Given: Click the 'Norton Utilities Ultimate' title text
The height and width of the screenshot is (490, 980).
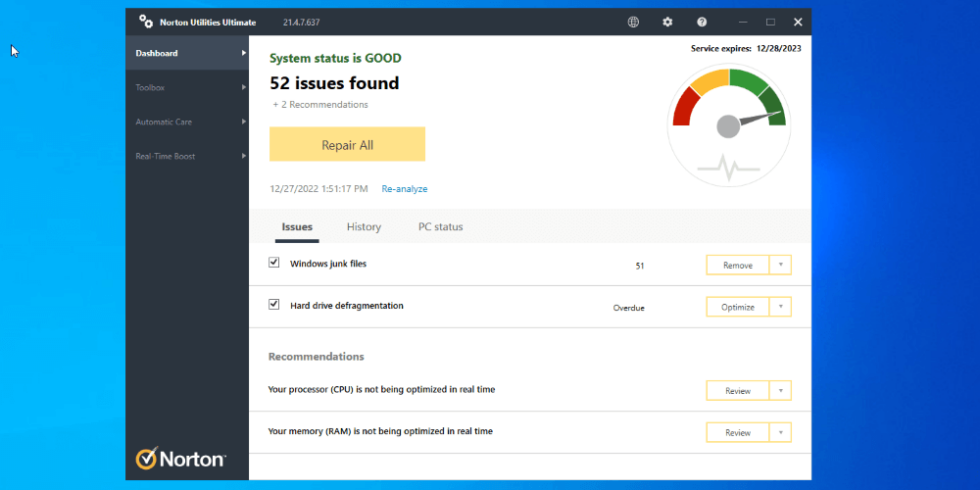Looking at the screenshot, I should 208,22.
